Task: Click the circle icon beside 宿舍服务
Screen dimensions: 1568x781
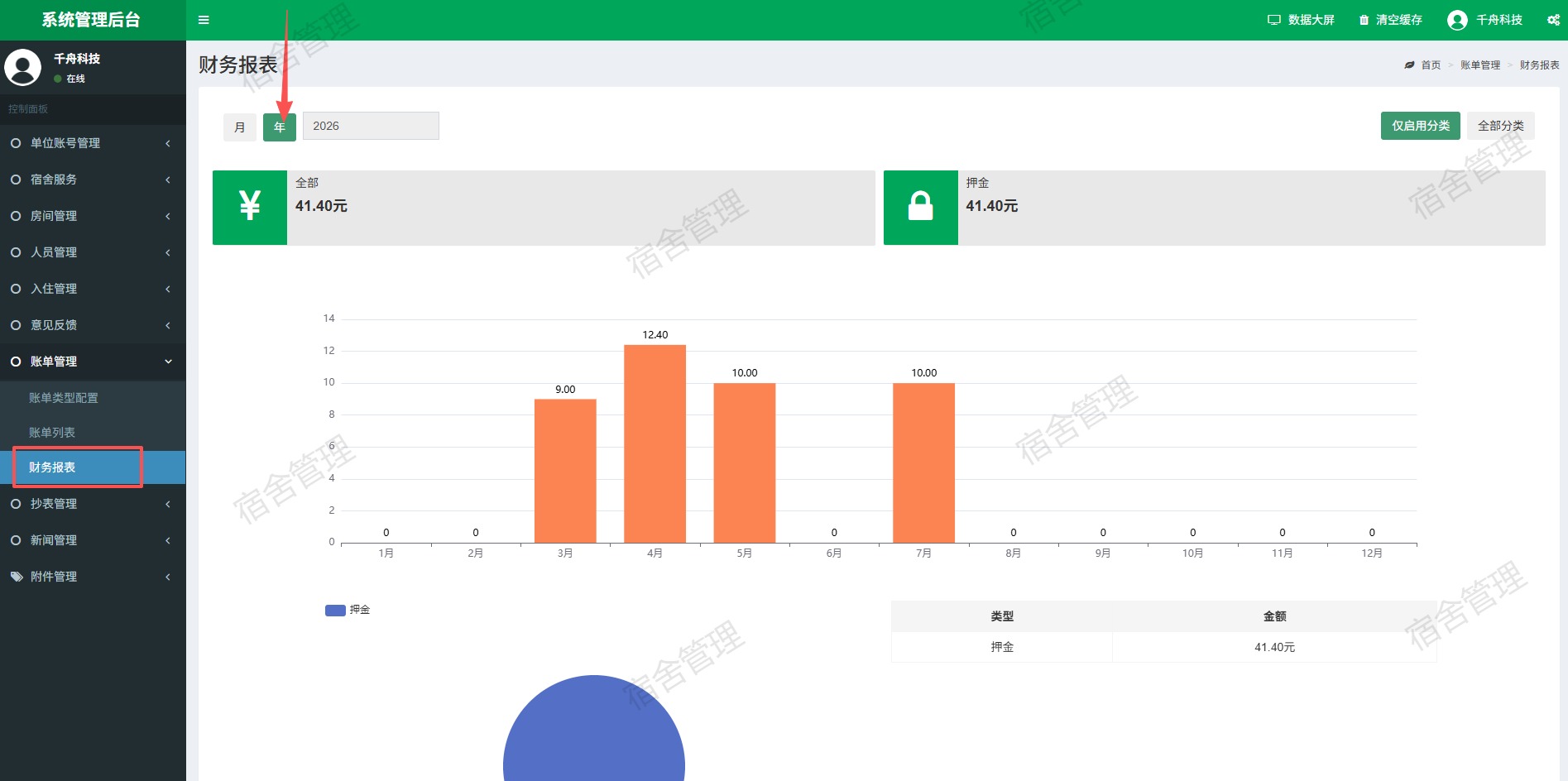Action: (16, 180)
